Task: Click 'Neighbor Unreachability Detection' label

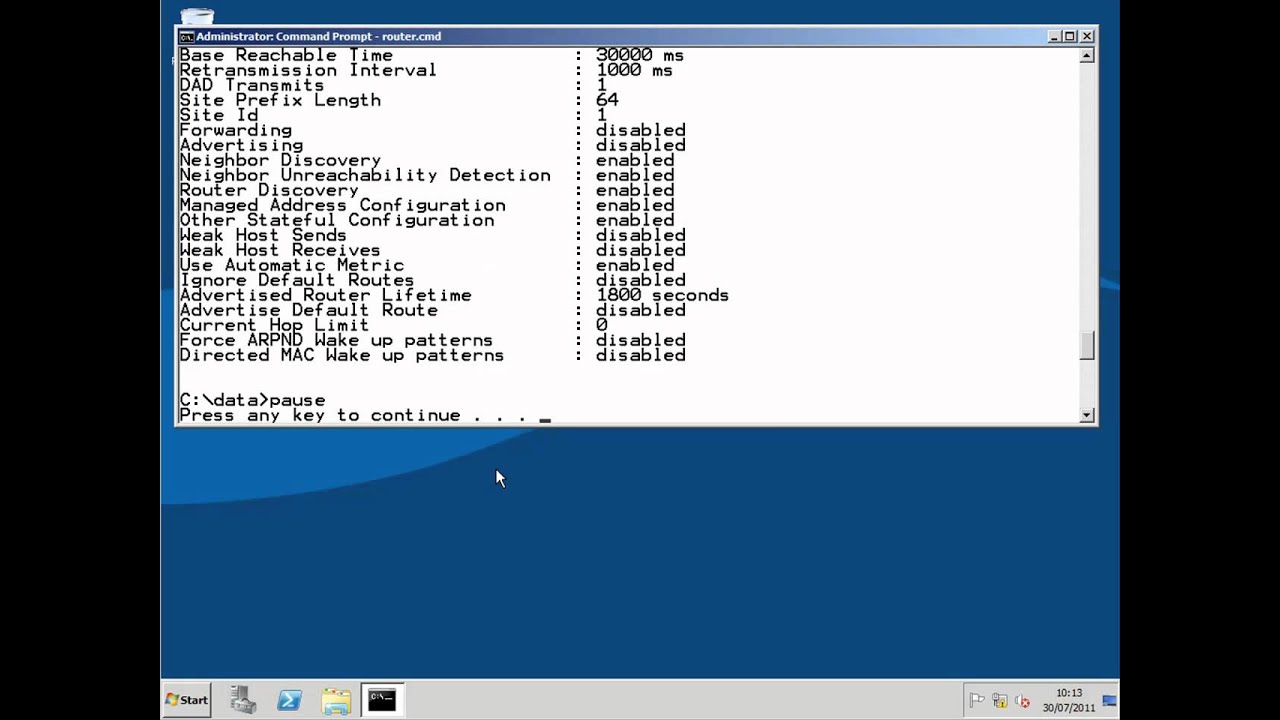Action: (x=365, y=175)
